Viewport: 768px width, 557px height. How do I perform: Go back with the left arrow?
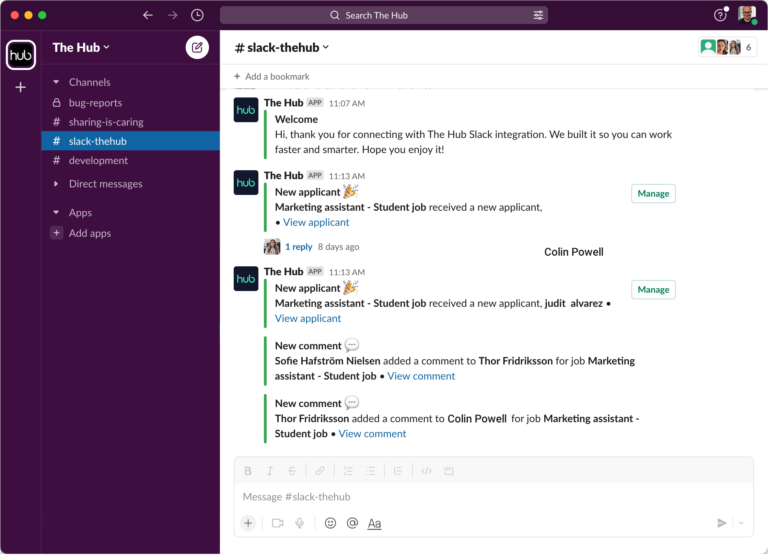(x=147, y=15)
